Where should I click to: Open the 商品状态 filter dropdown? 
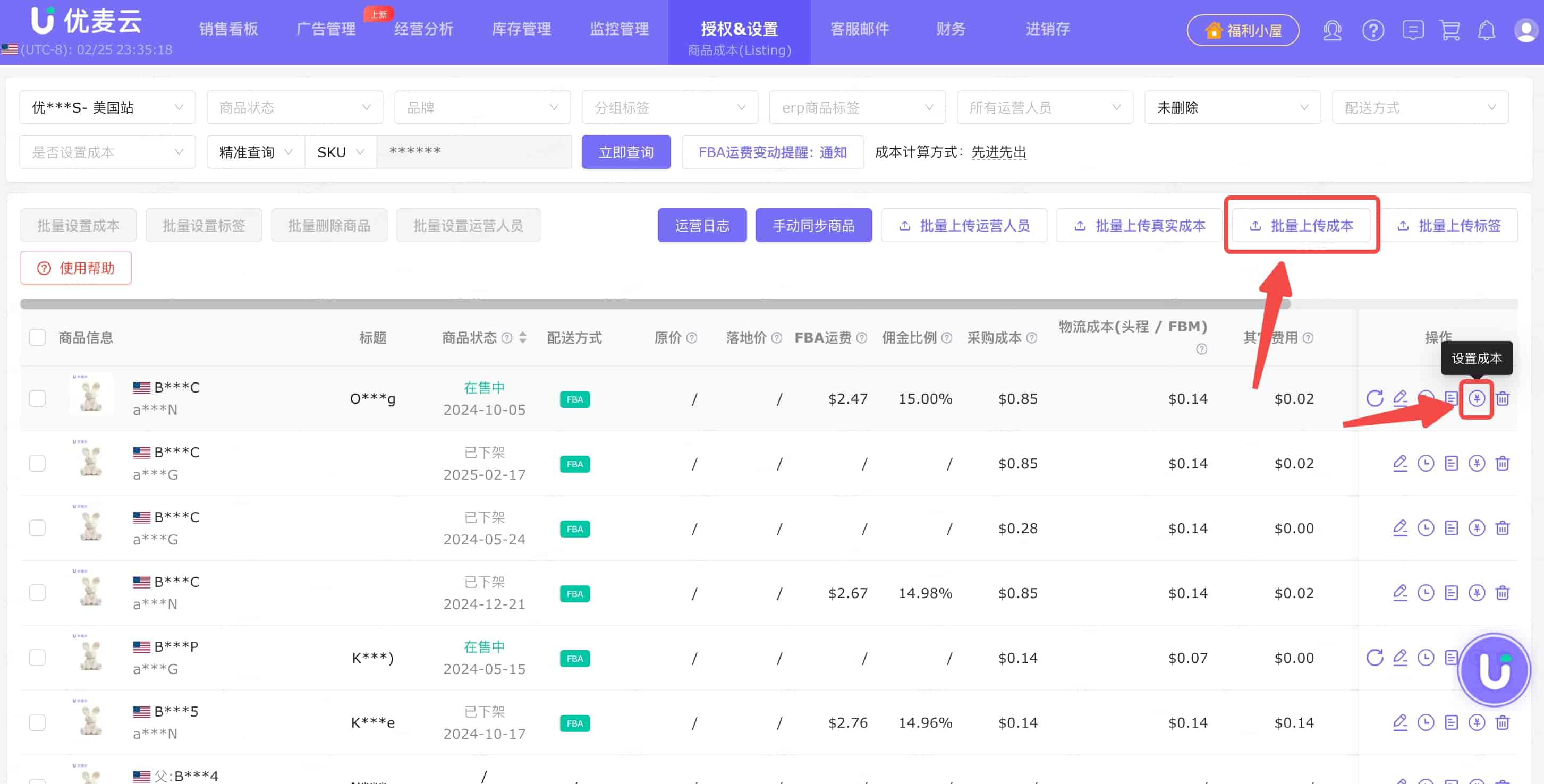[295, 107]
